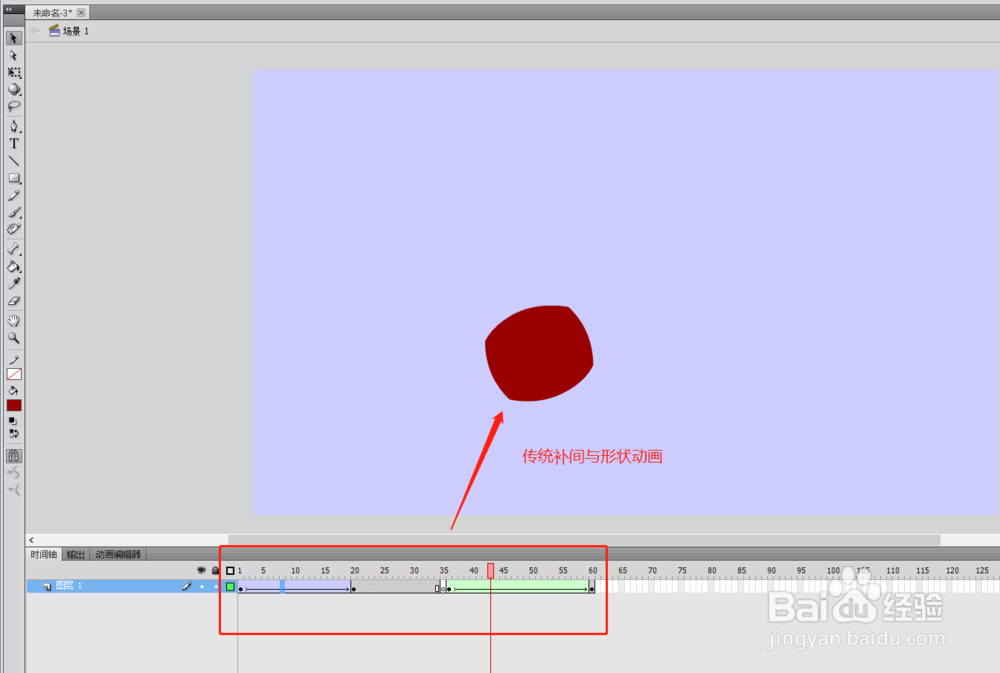This screenshot has height=673, width=1000.
Task: Select the Pencil tool
Action: [x=13, y=195]
